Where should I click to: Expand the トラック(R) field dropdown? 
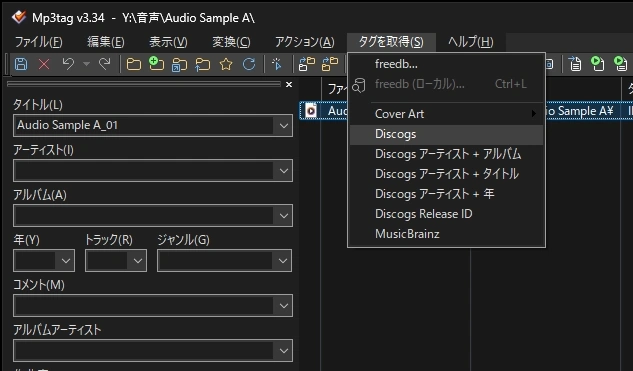click(138, 261)
